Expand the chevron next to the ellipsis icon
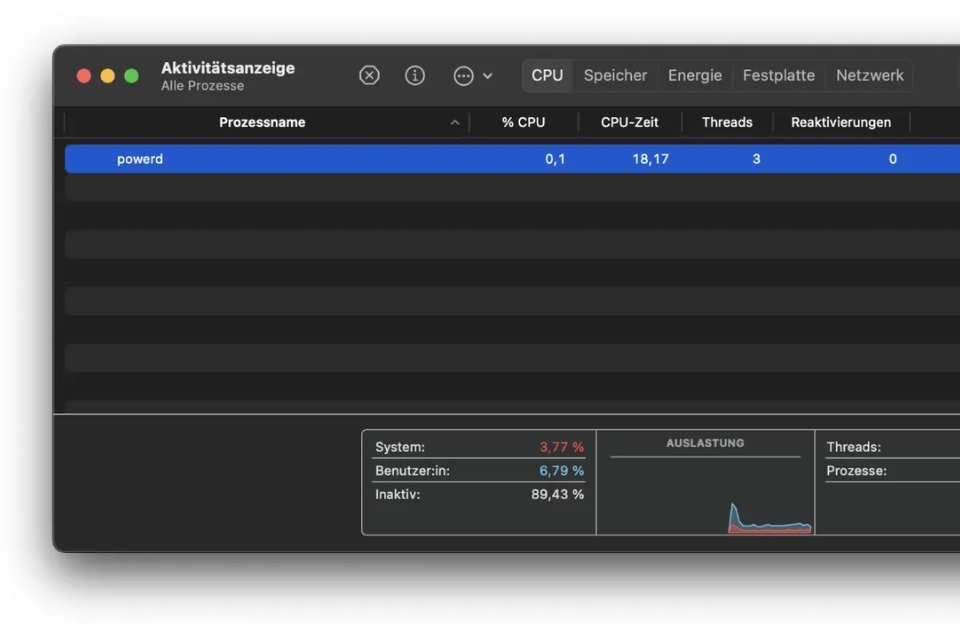Image resolution: width=960 pixels, height=640 pixels. (x=487, y=76)
